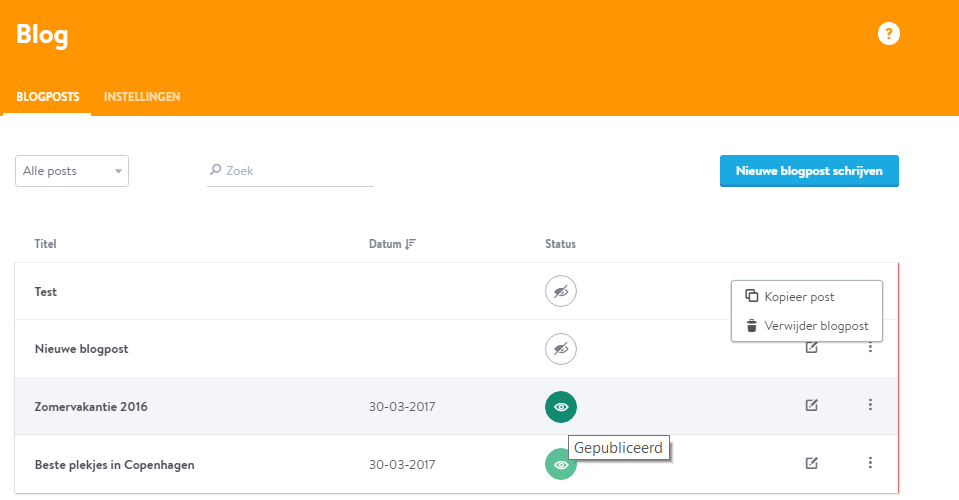Open the Test post title

[46, 292]
